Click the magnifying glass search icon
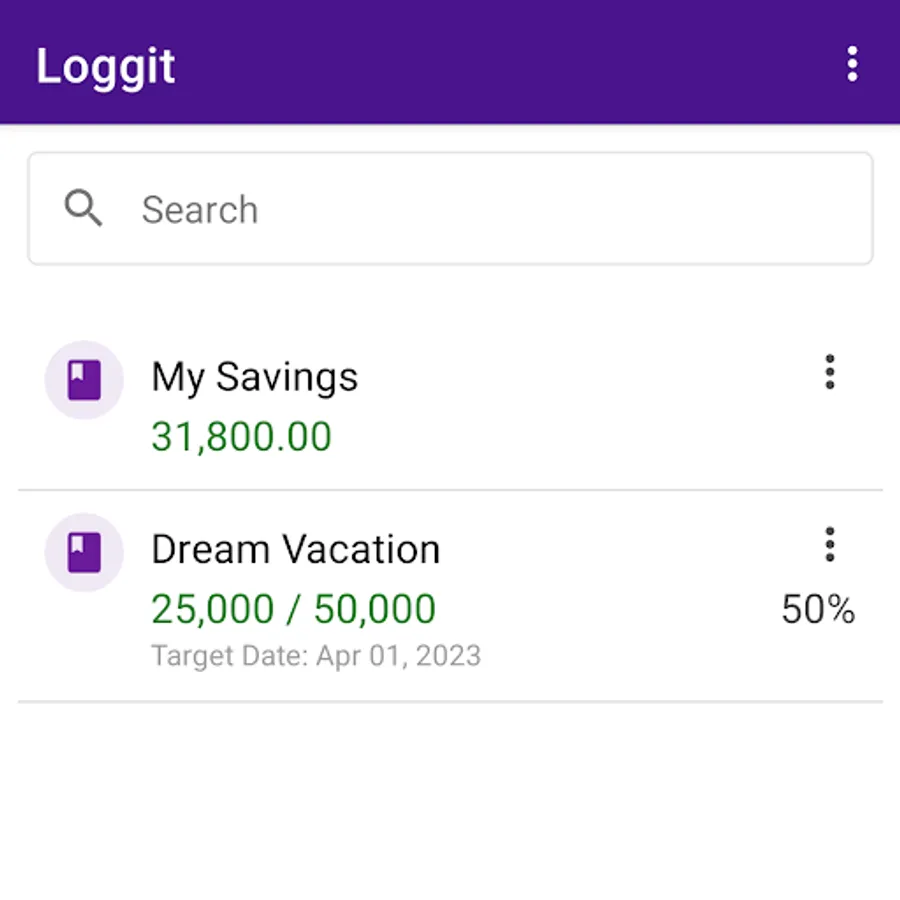 point(83,209)
